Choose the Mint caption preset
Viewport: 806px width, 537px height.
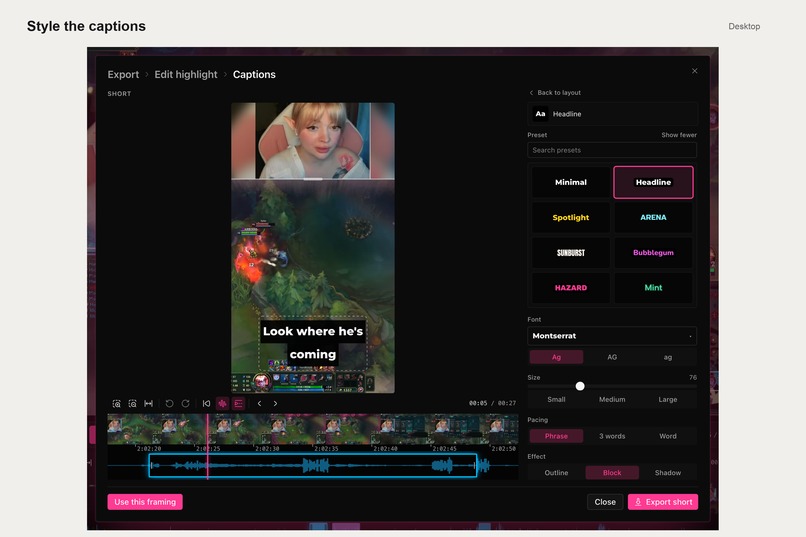click(653, 288)
